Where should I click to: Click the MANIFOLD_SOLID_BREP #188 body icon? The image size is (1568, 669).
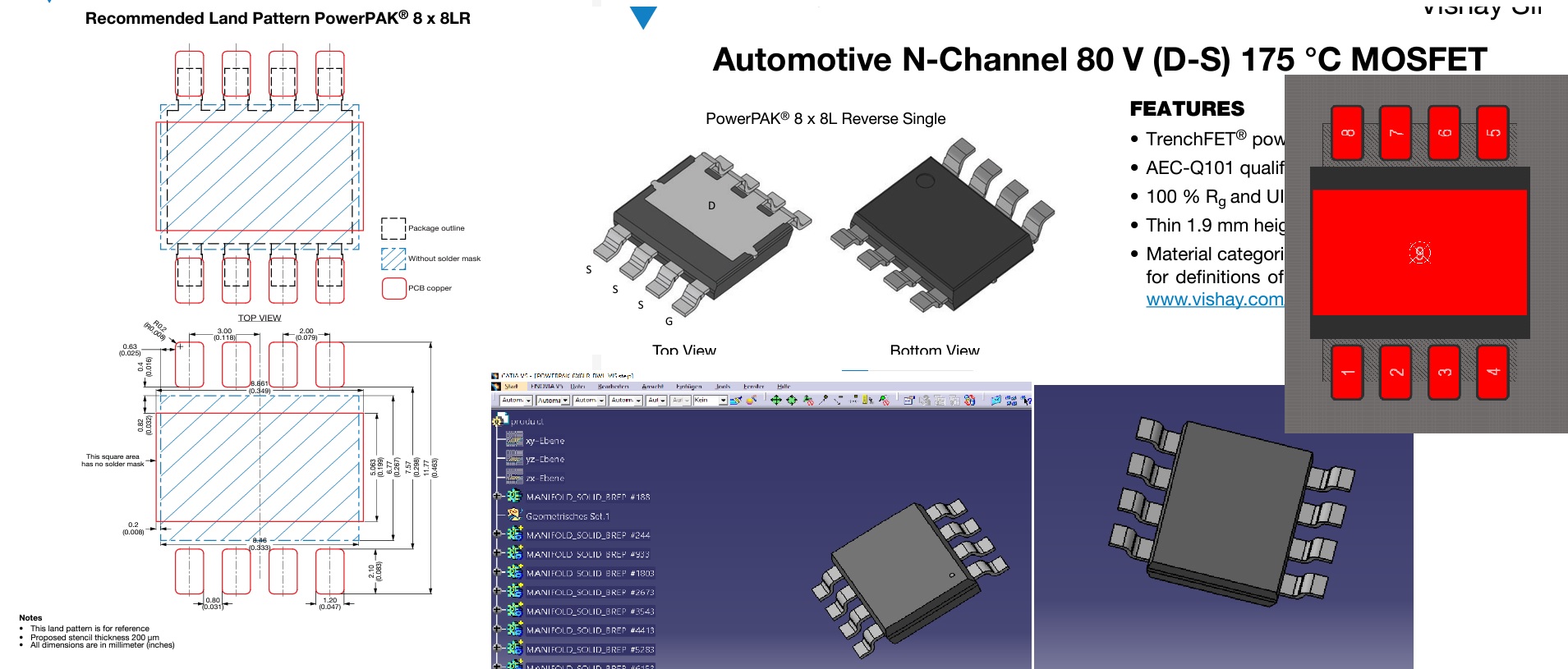[x=514, y=497]
